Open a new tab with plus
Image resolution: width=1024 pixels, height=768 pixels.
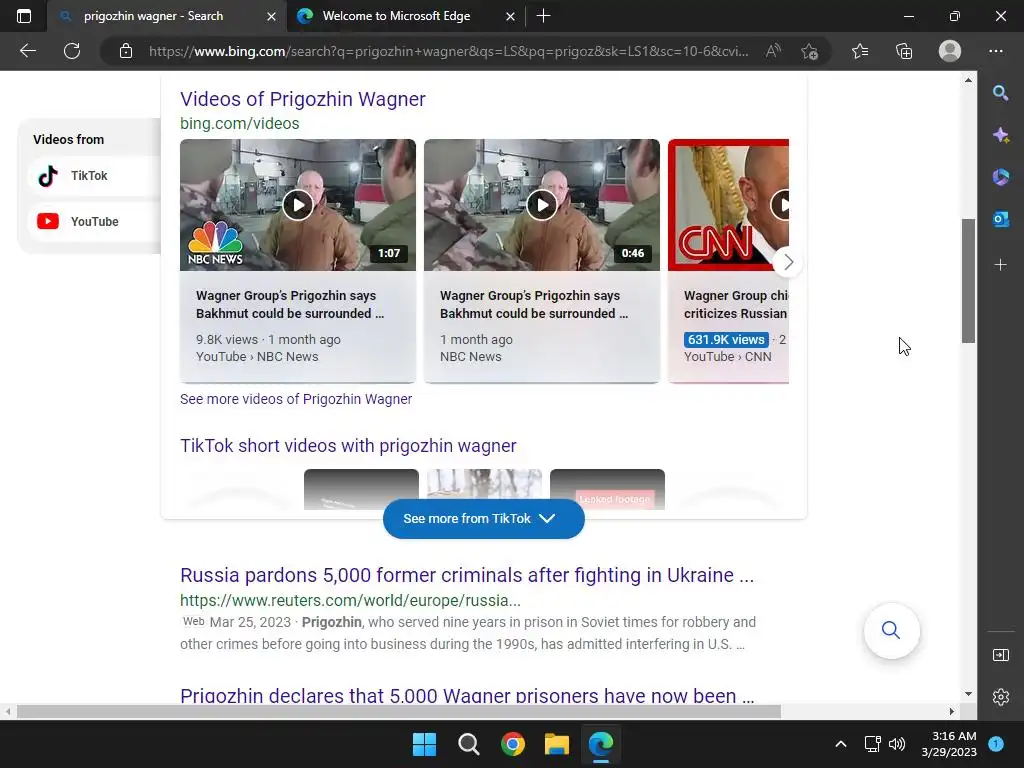pos(543,16)
